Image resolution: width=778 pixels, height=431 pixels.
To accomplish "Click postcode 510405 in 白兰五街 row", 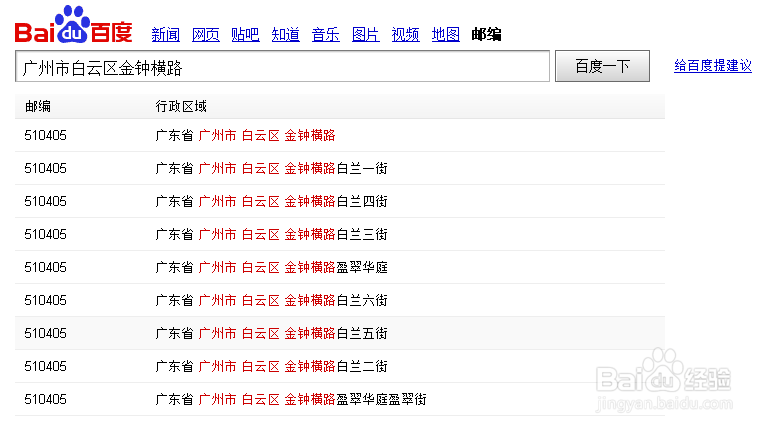I will coord(45,333).
